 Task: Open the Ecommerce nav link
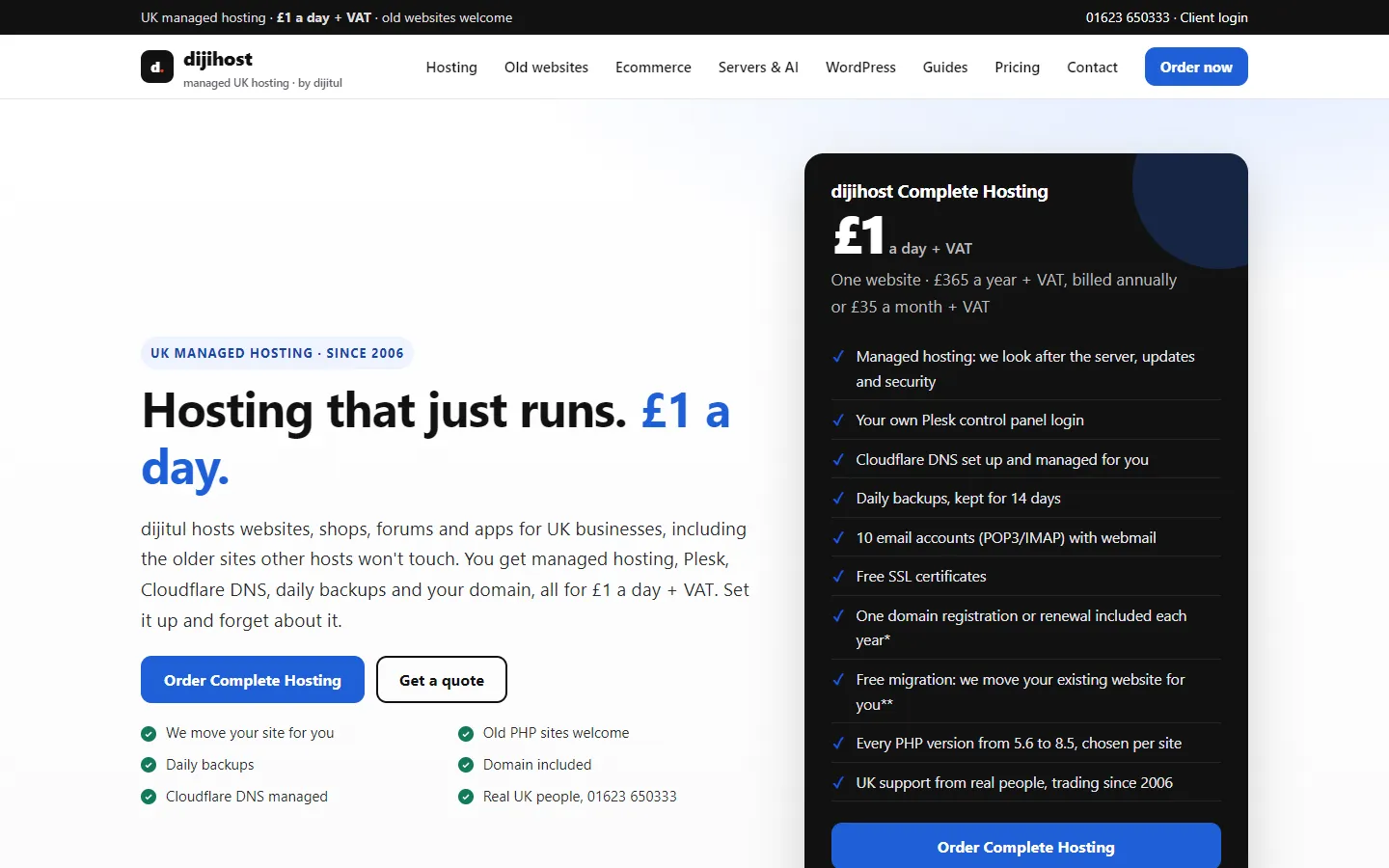point(653,67)
